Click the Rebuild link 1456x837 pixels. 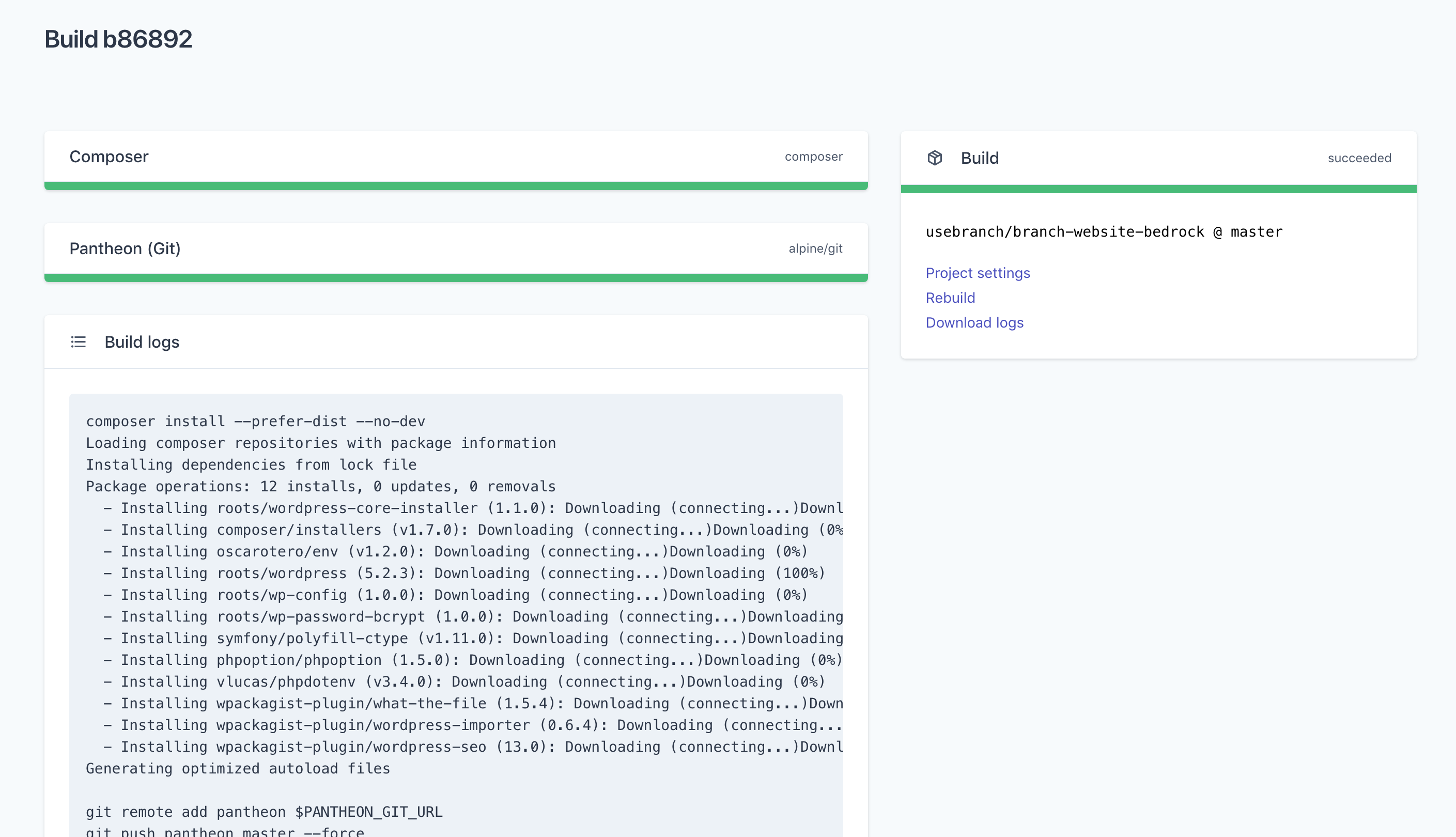950,297
